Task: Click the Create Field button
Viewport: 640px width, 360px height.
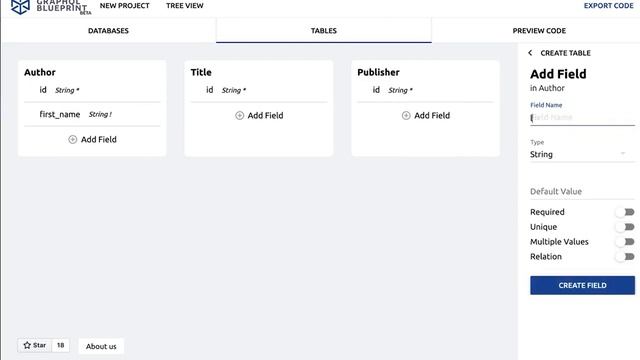Action: coord(582,285)
